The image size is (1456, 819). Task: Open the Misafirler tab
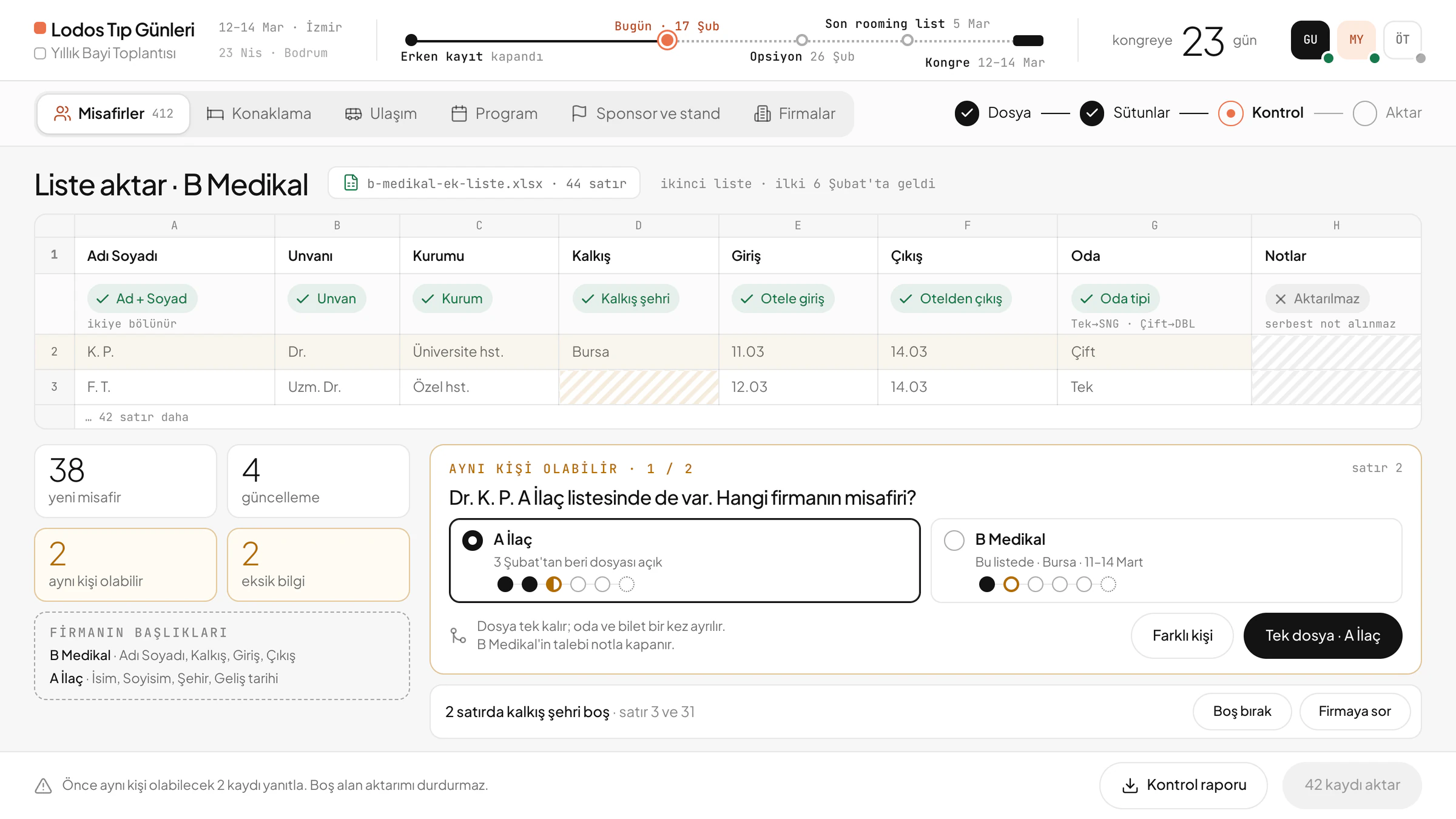pyautogui.click(x=113, y=113)
